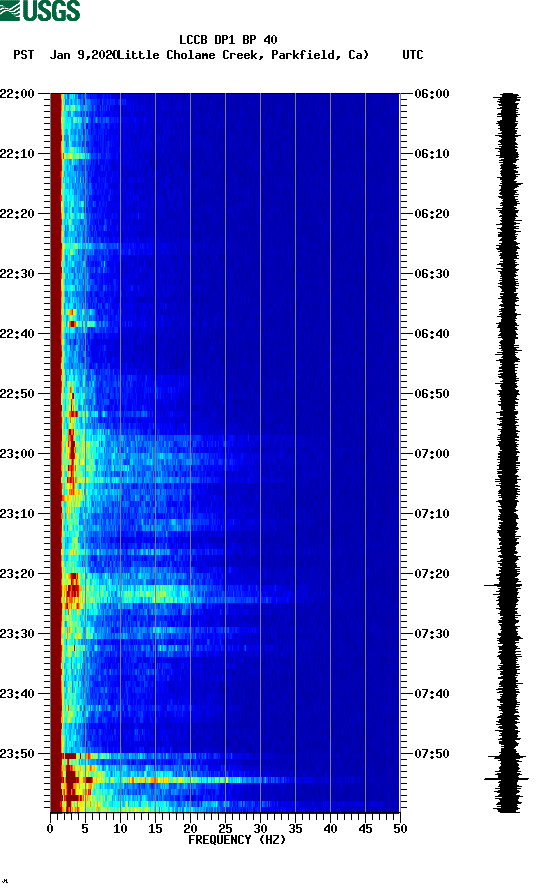Image resolution: width=552 pixels, height=892 pixels.
Task: Click the 23:20 PST time label
Action: [17, 574]
